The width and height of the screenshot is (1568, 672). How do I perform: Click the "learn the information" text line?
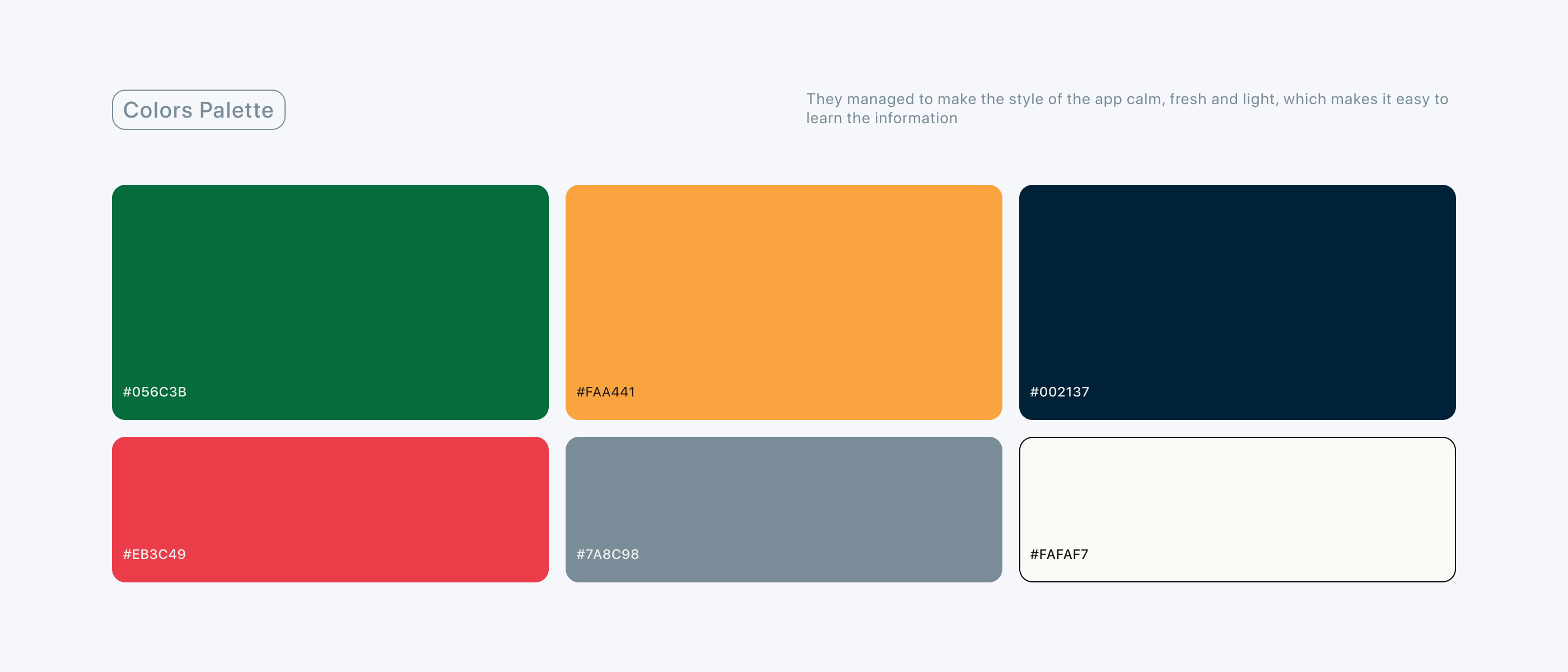pyautogui.click(x=881, y=118)
